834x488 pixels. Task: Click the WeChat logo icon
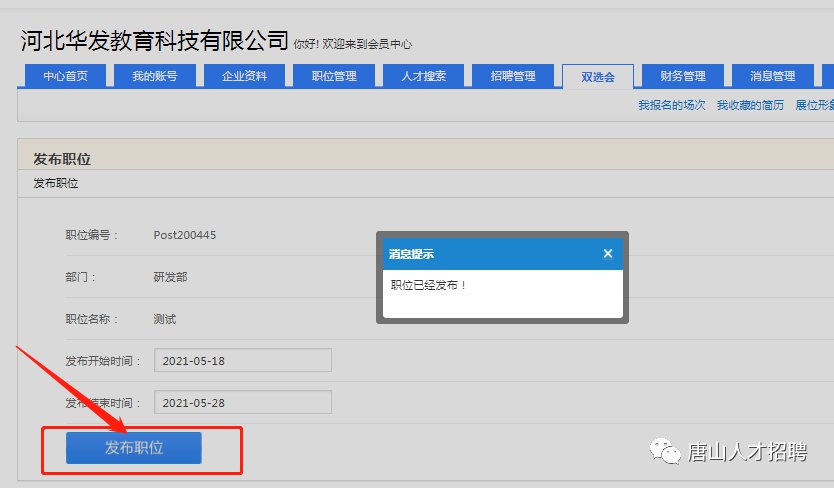[x=665, y=453]
